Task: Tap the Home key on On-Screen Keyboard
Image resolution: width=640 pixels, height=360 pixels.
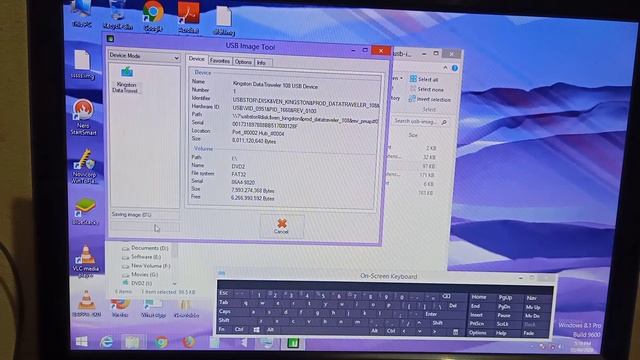Action: click(x=479, y=297)
